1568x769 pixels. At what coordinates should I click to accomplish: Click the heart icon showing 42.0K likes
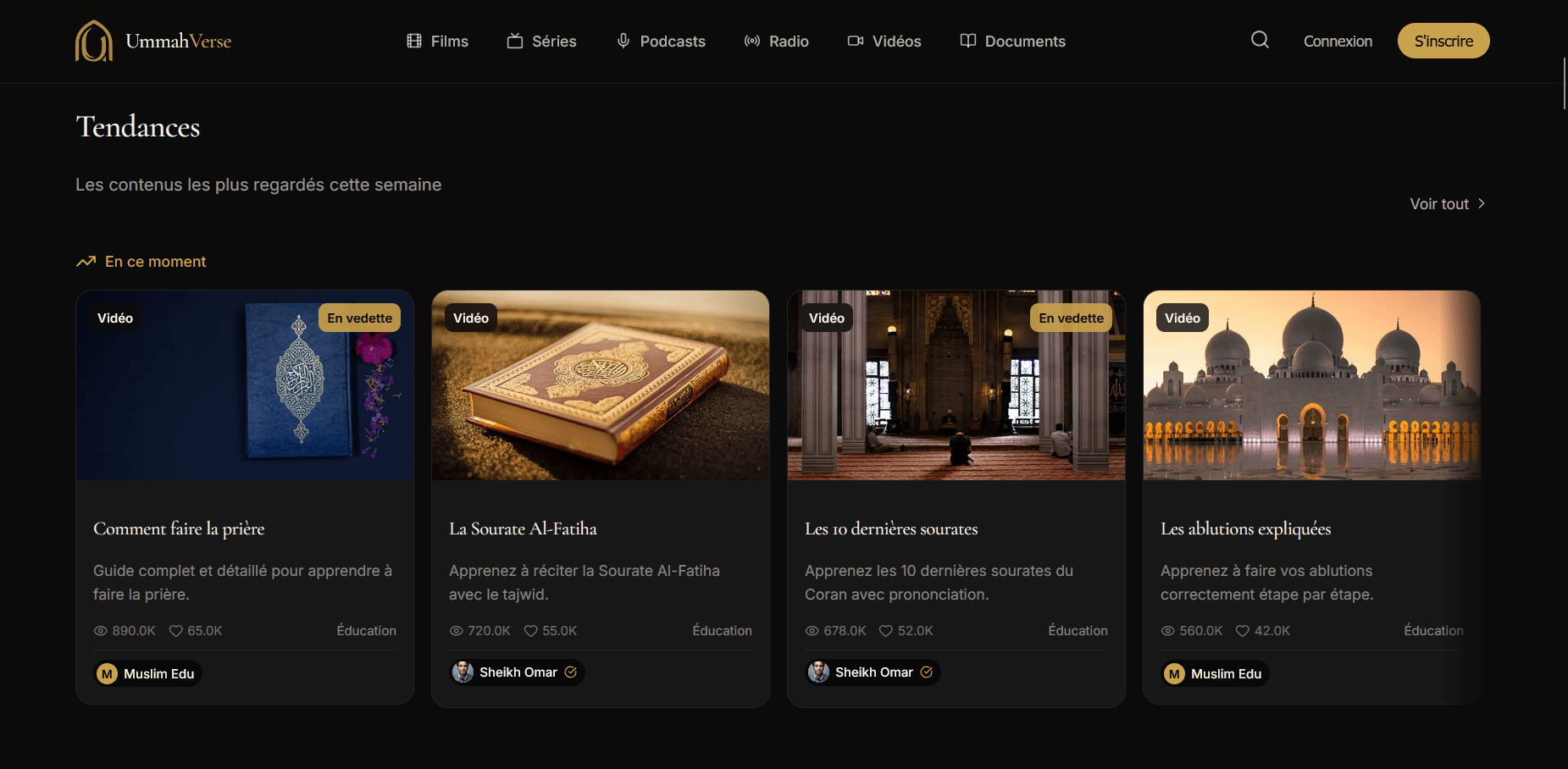tap(1243, 631)
